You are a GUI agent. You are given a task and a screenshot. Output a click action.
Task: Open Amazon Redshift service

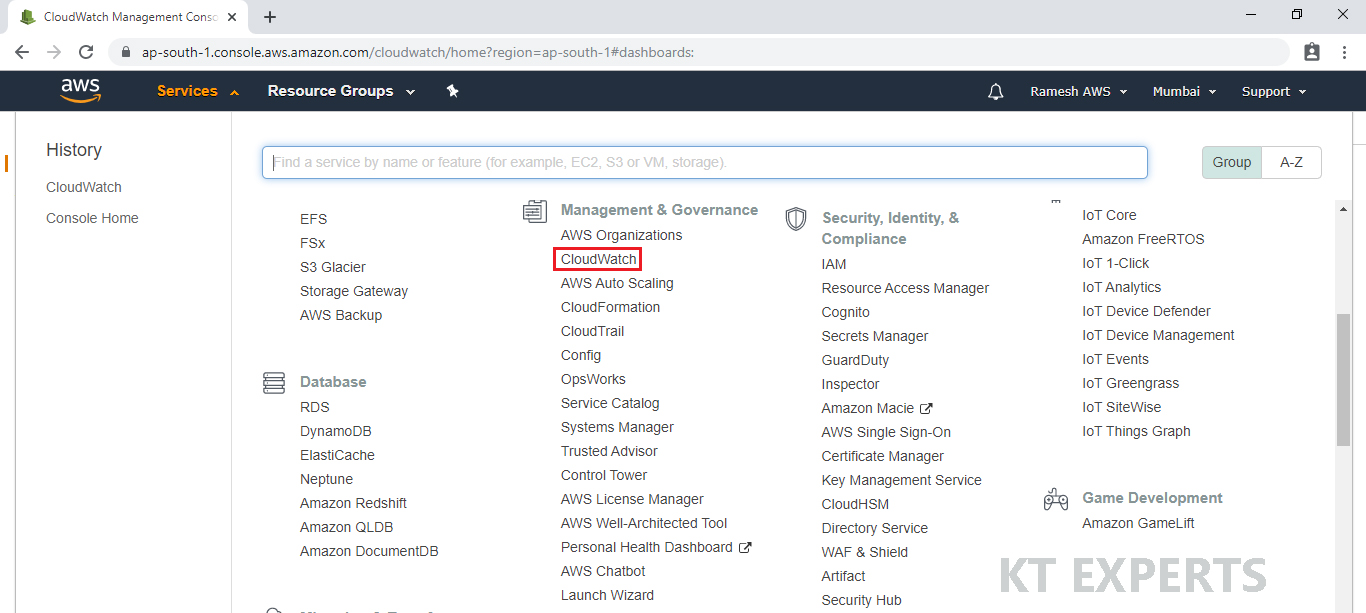[x=353, y=503]
